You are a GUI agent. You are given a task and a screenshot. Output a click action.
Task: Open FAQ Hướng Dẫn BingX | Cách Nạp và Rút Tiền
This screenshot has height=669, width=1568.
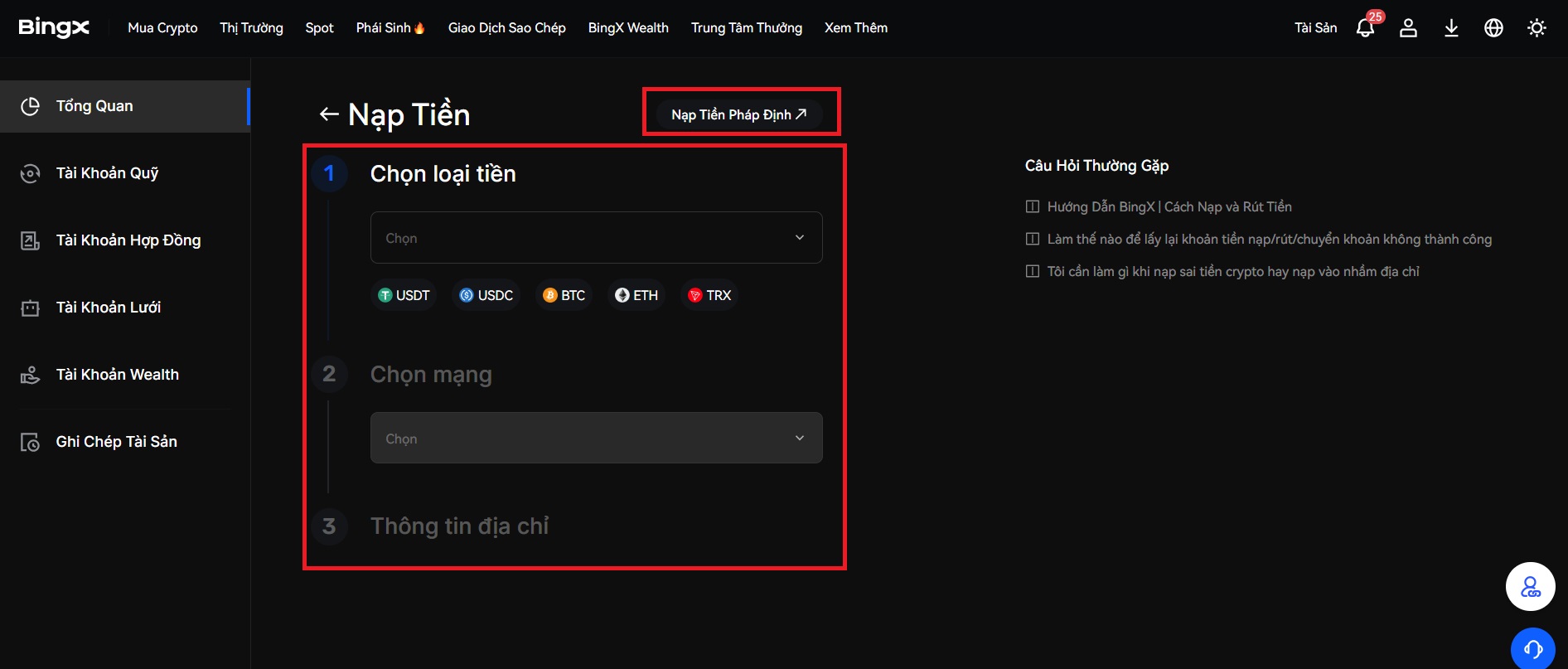click(1169, 206)
